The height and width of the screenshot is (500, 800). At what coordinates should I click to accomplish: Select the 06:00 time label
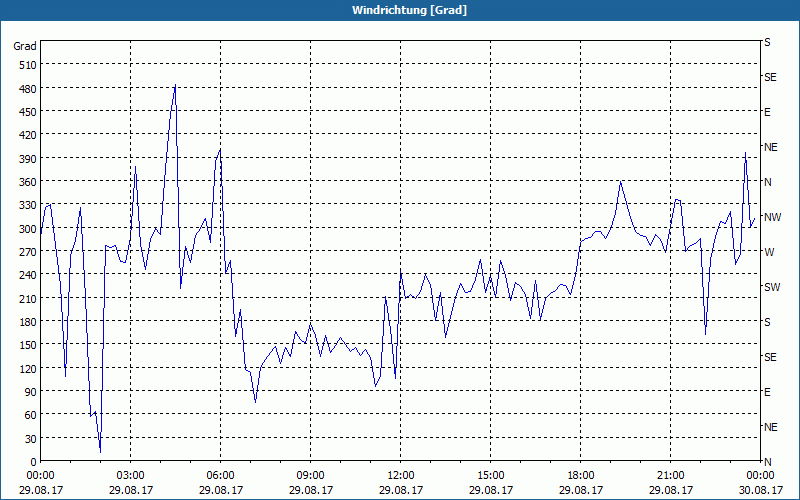(x=220, y=476)
